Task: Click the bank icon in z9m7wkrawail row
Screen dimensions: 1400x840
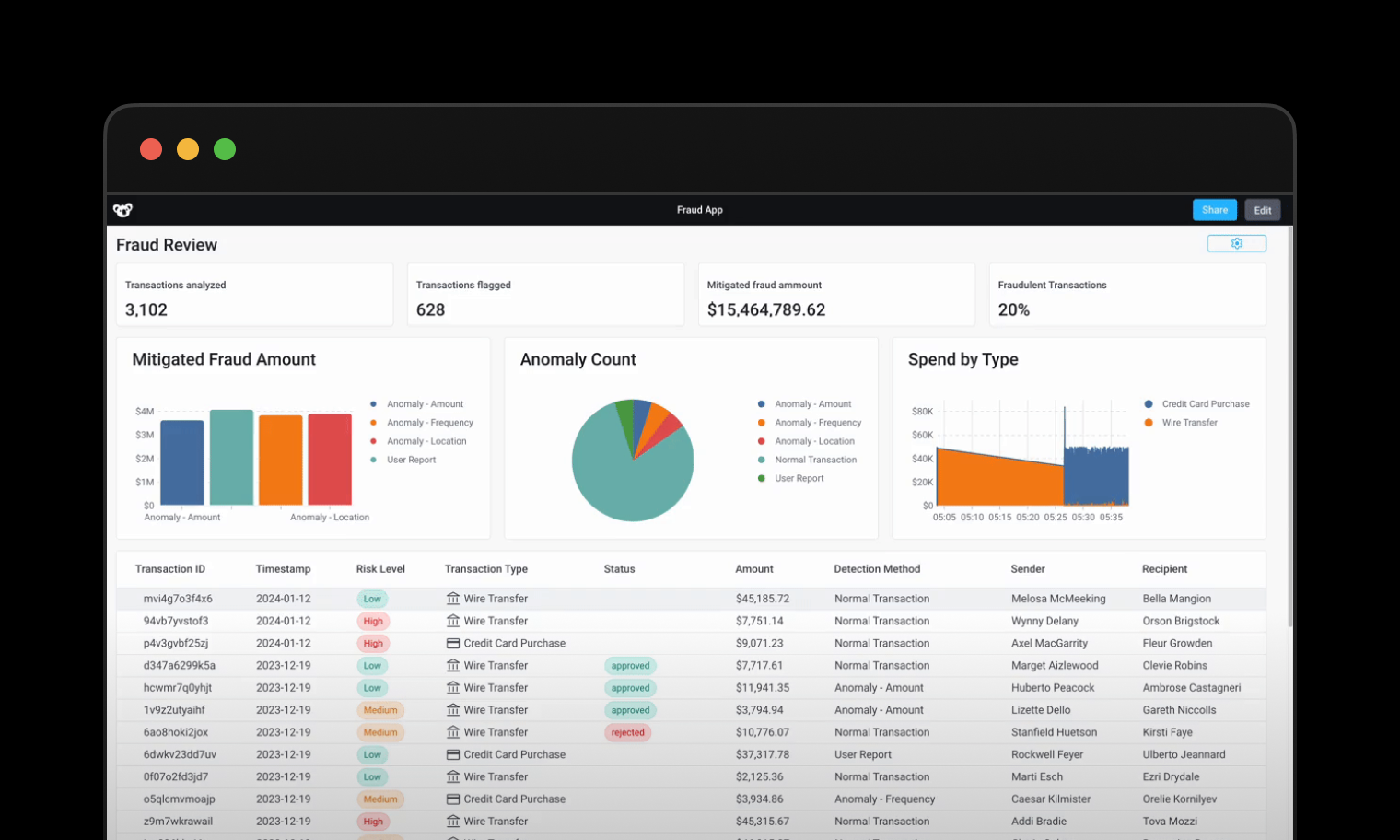Action: click(x=453, y=822)
